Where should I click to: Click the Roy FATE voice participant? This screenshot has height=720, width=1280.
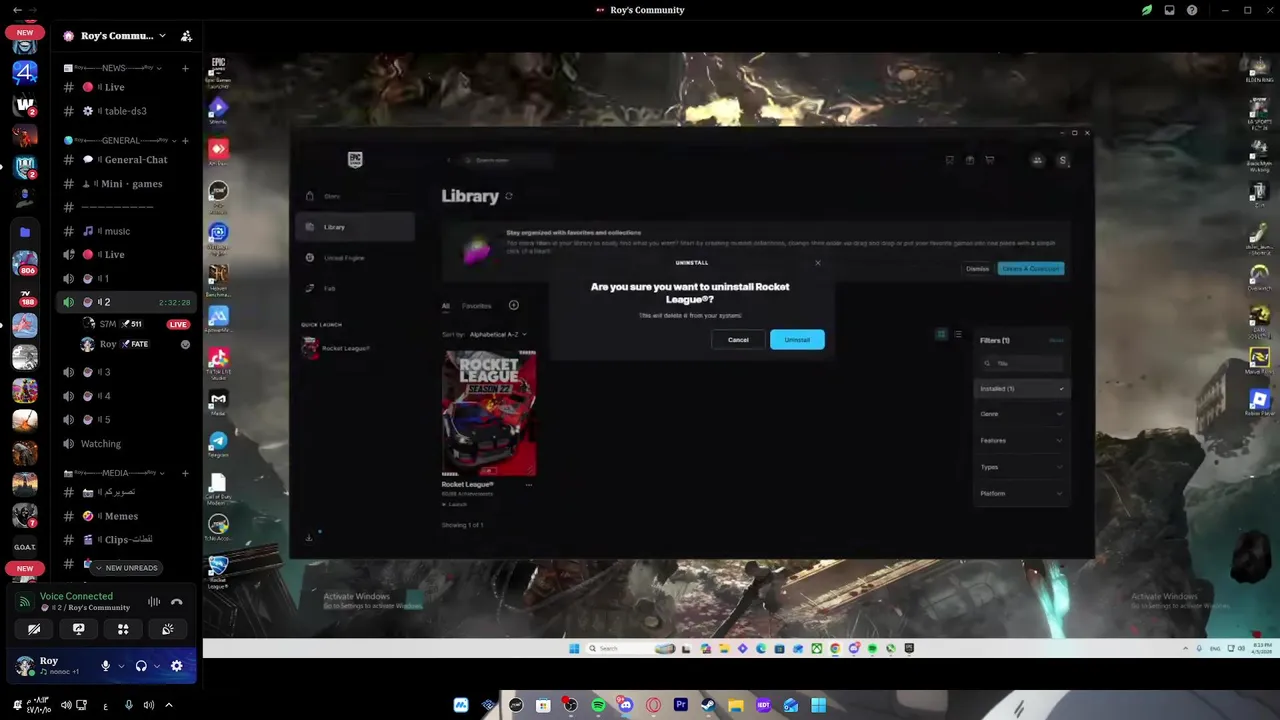click(x=137, y=344)
